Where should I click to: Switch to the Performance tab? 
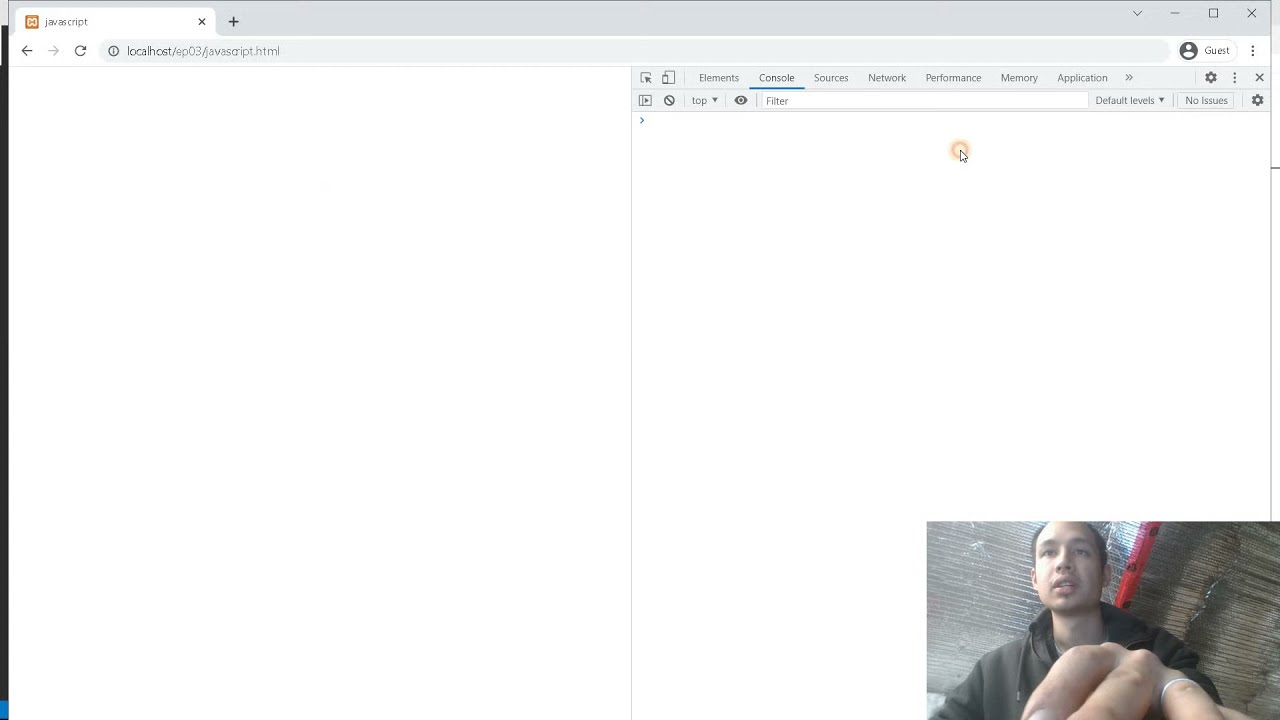pyautogui.click(x=953, y=78)
